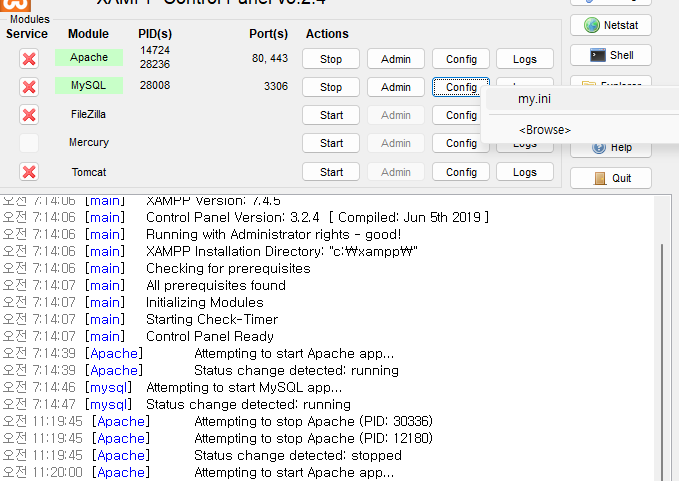Toggle the Mercury service checkbox
This screenshot has width=679, height=481.
point(29,143)
